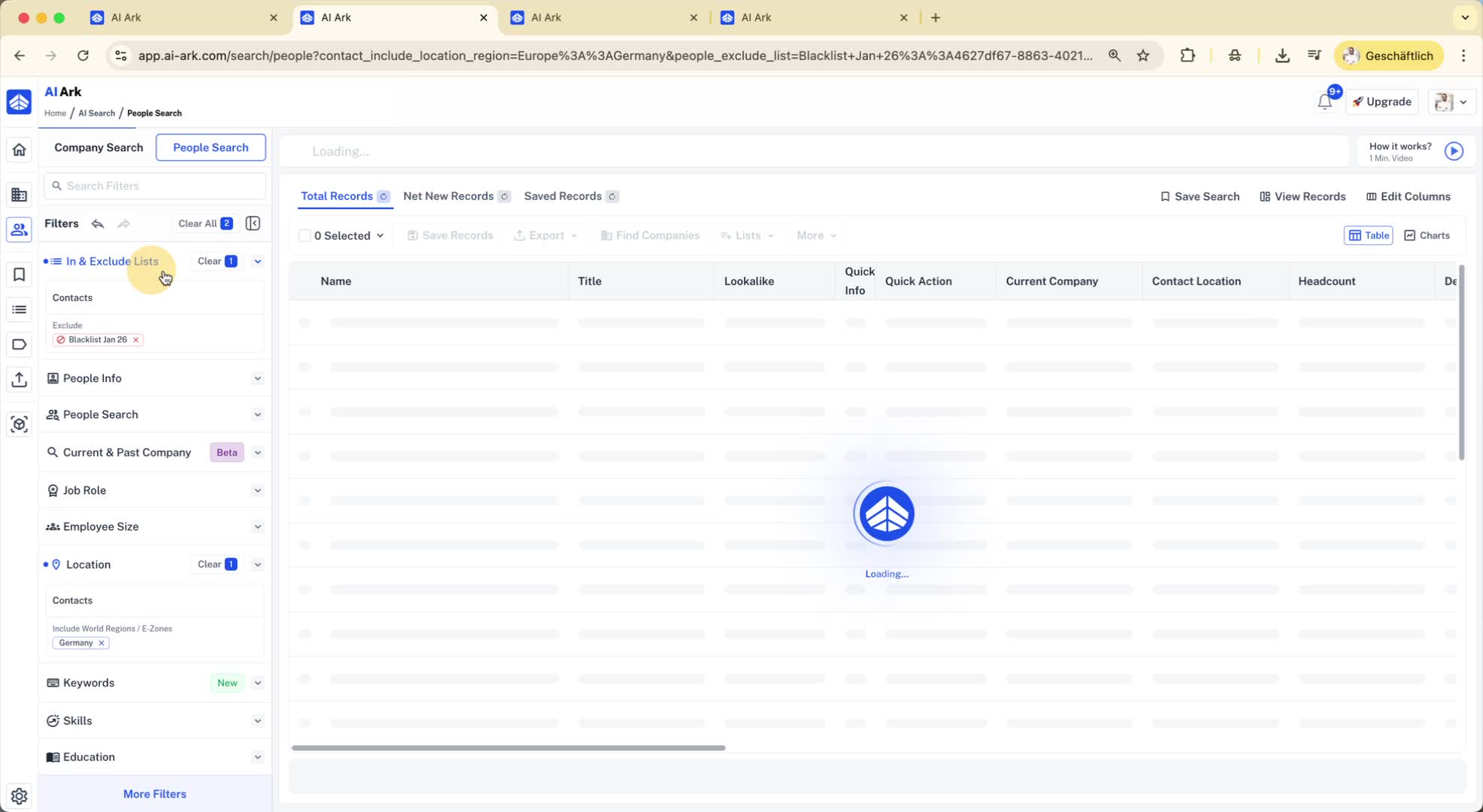Remove the Germany location filter tag

(102, 643)
